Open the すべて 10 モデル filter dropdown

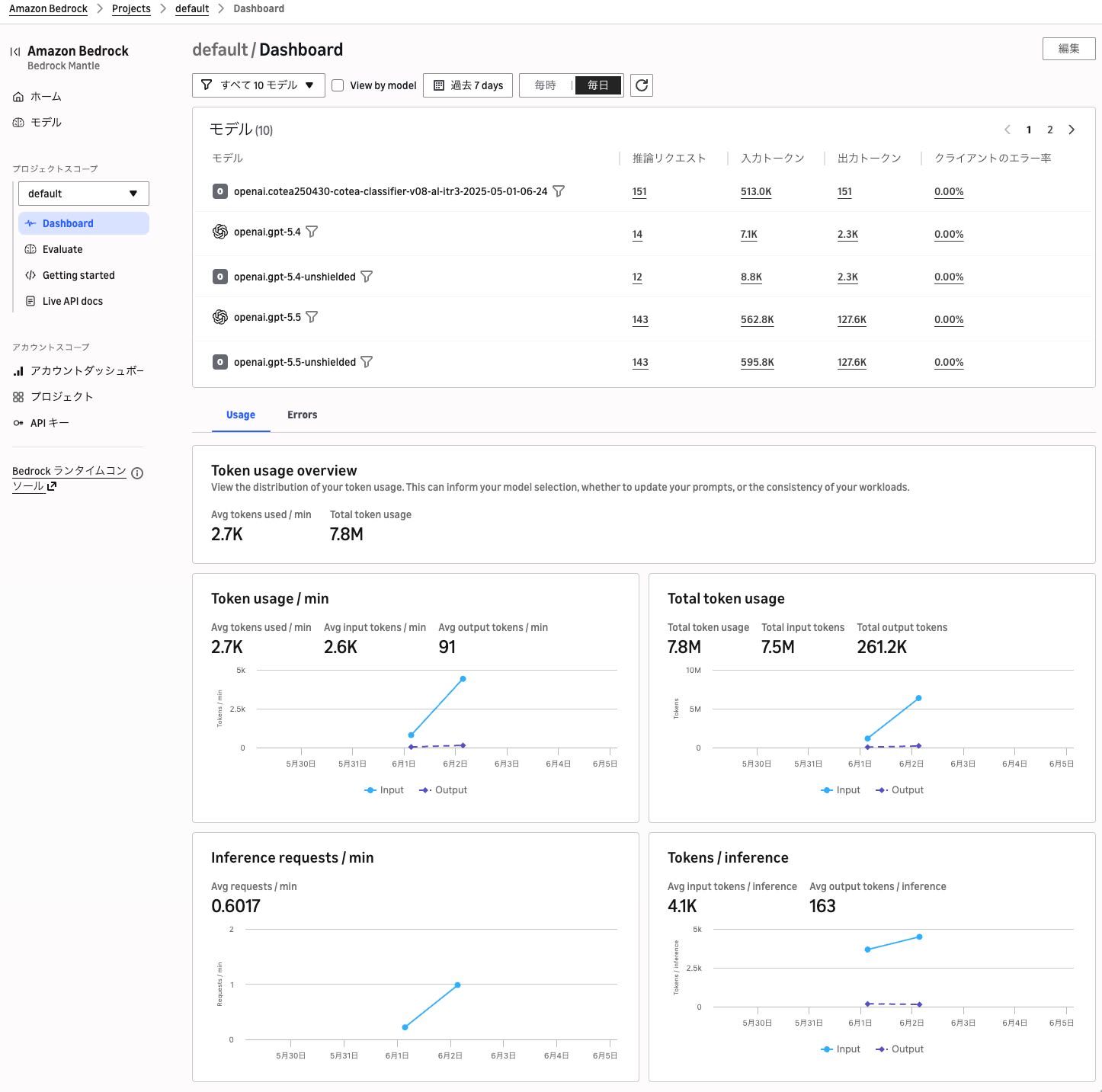click(x=258, y=85)
